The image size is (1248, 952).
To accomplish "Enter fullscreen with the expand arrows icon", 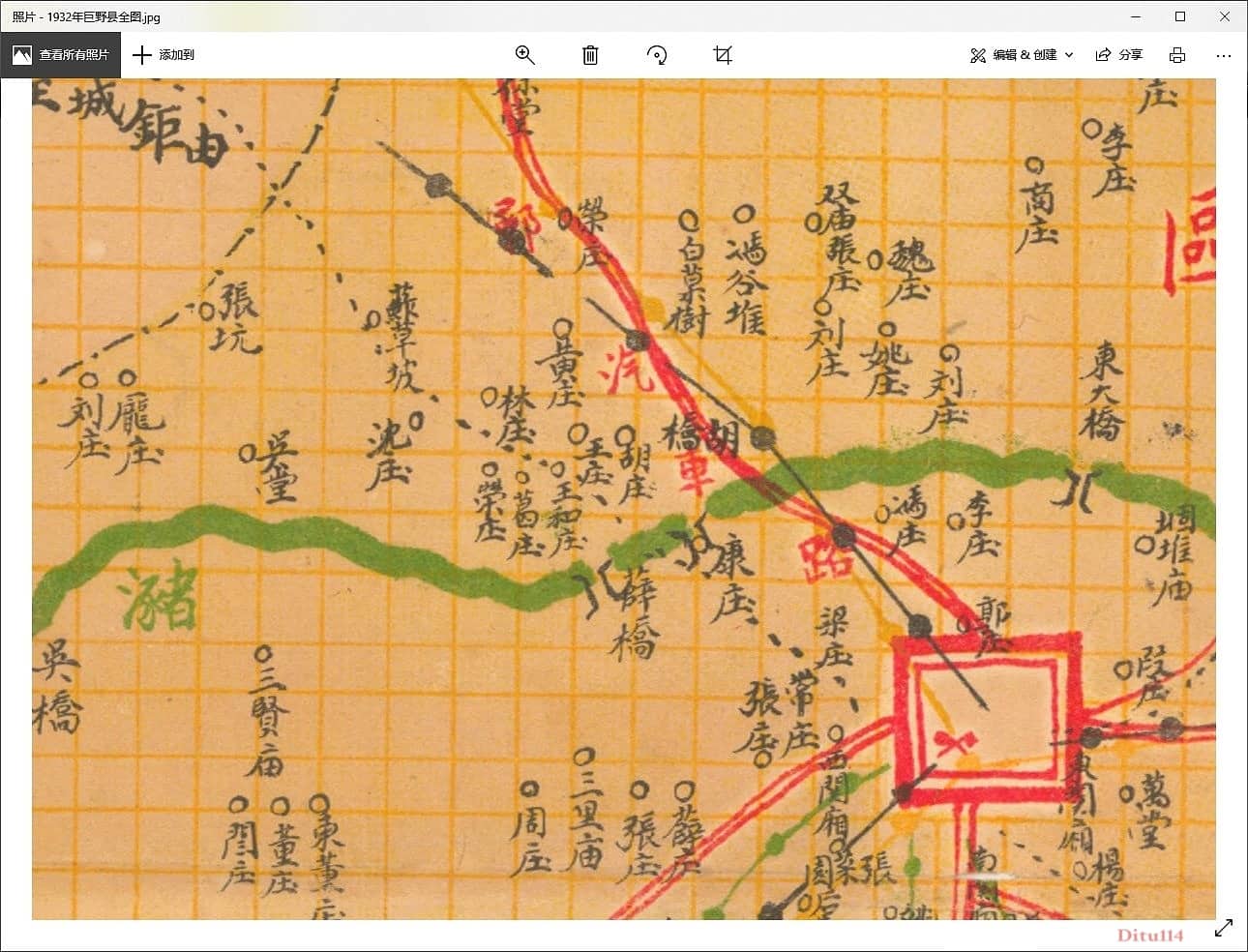I will tap(1224, 928).
